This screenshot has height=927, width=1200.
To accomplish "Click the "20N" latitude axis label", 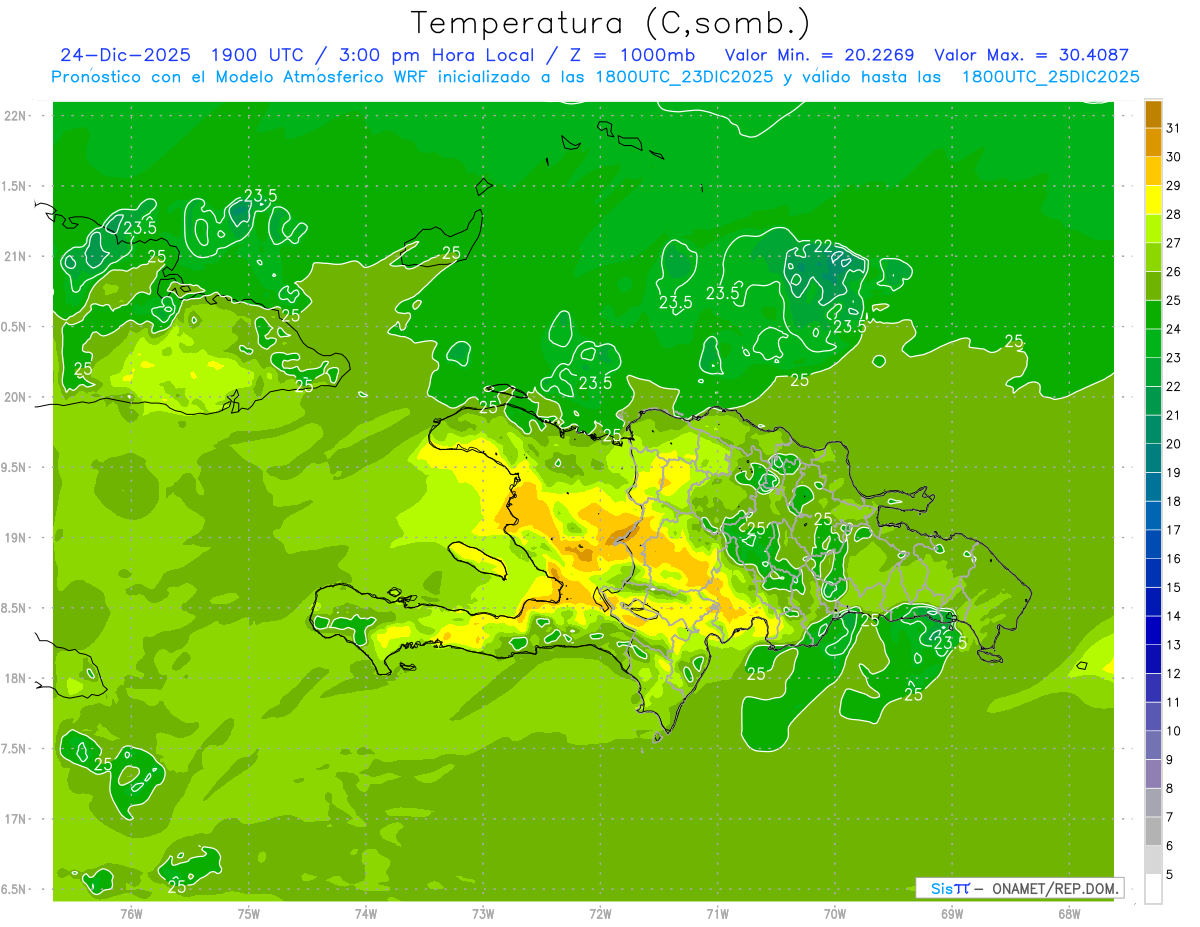I will click(x=15, y=397).
